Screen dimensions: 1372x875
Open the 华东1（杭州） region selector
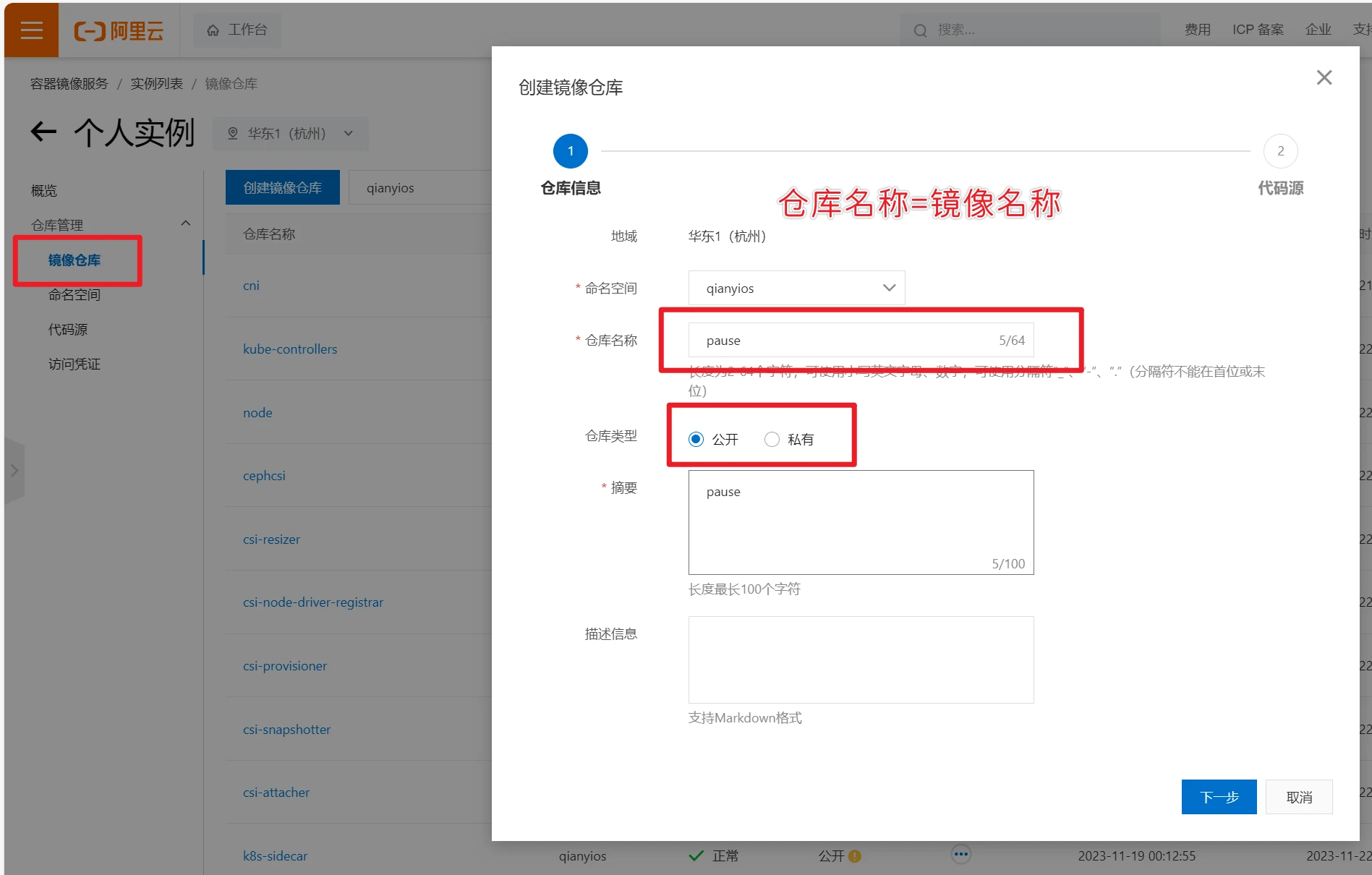[290, 134]
